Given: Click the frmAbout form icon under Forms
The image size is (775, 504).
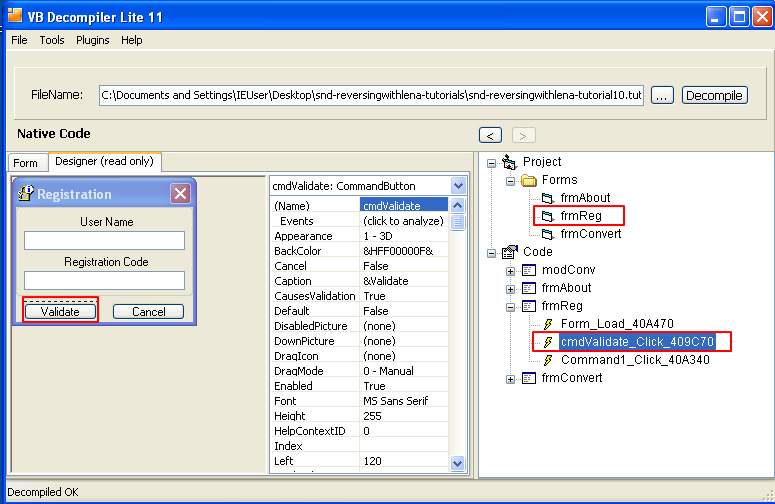Looking at the screenshot, I should pos(547,198).
